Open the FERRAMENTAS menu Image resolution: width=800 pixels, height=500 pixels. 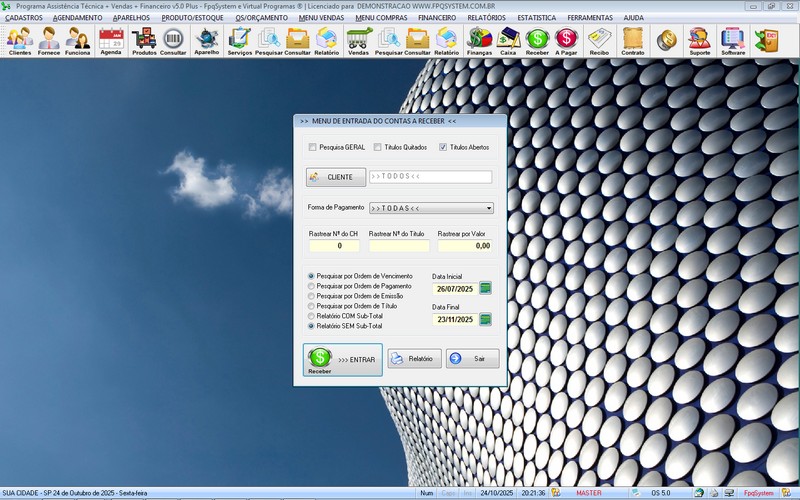click(590, 17)
